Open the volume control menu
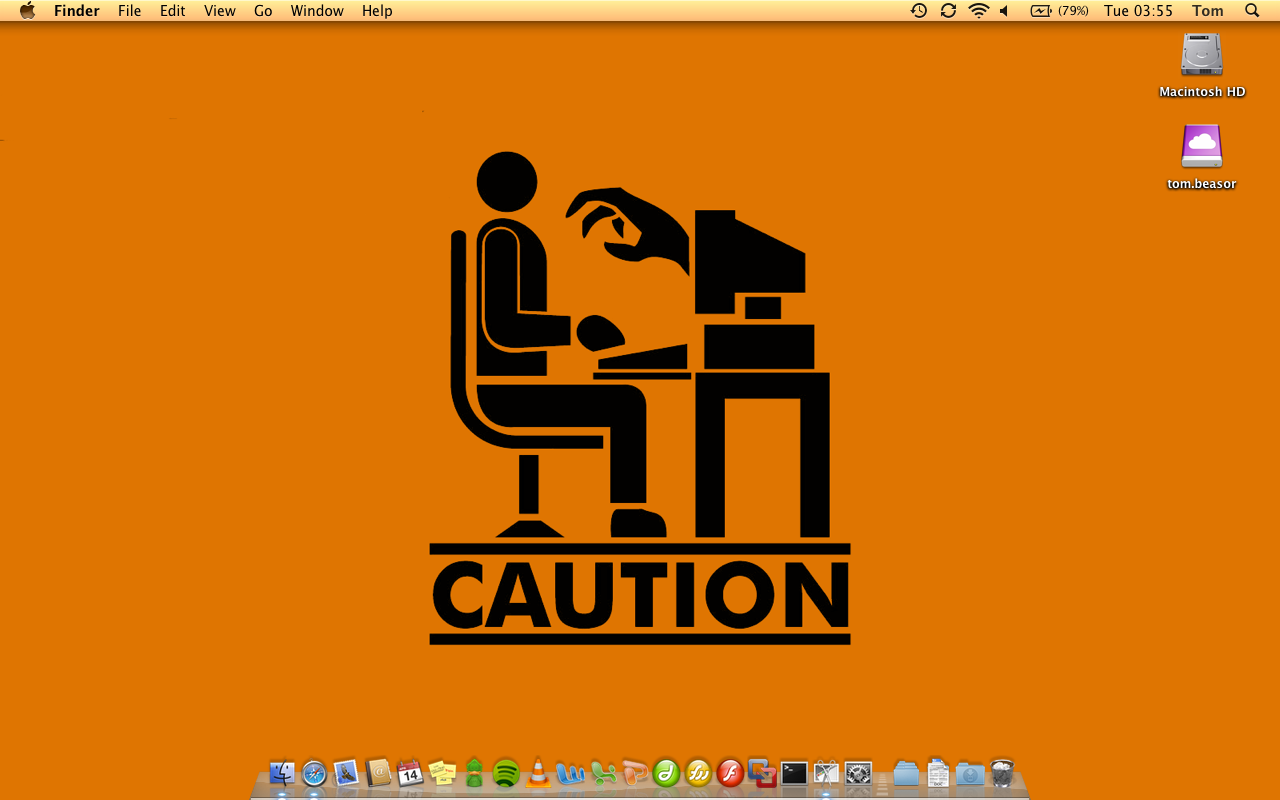This screenshot has height=800, width=1280. (x=1005, y=11)
